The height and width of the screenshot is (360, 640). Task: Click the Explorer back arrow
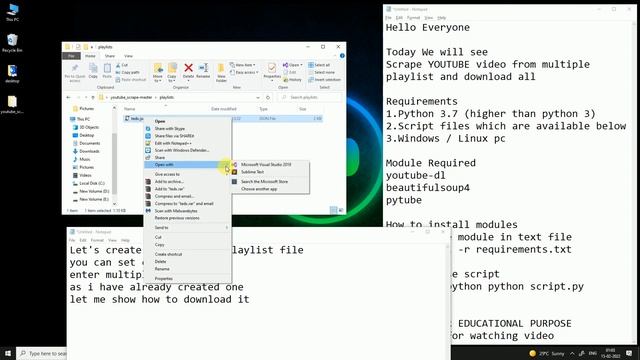click(x=69, y=98)
